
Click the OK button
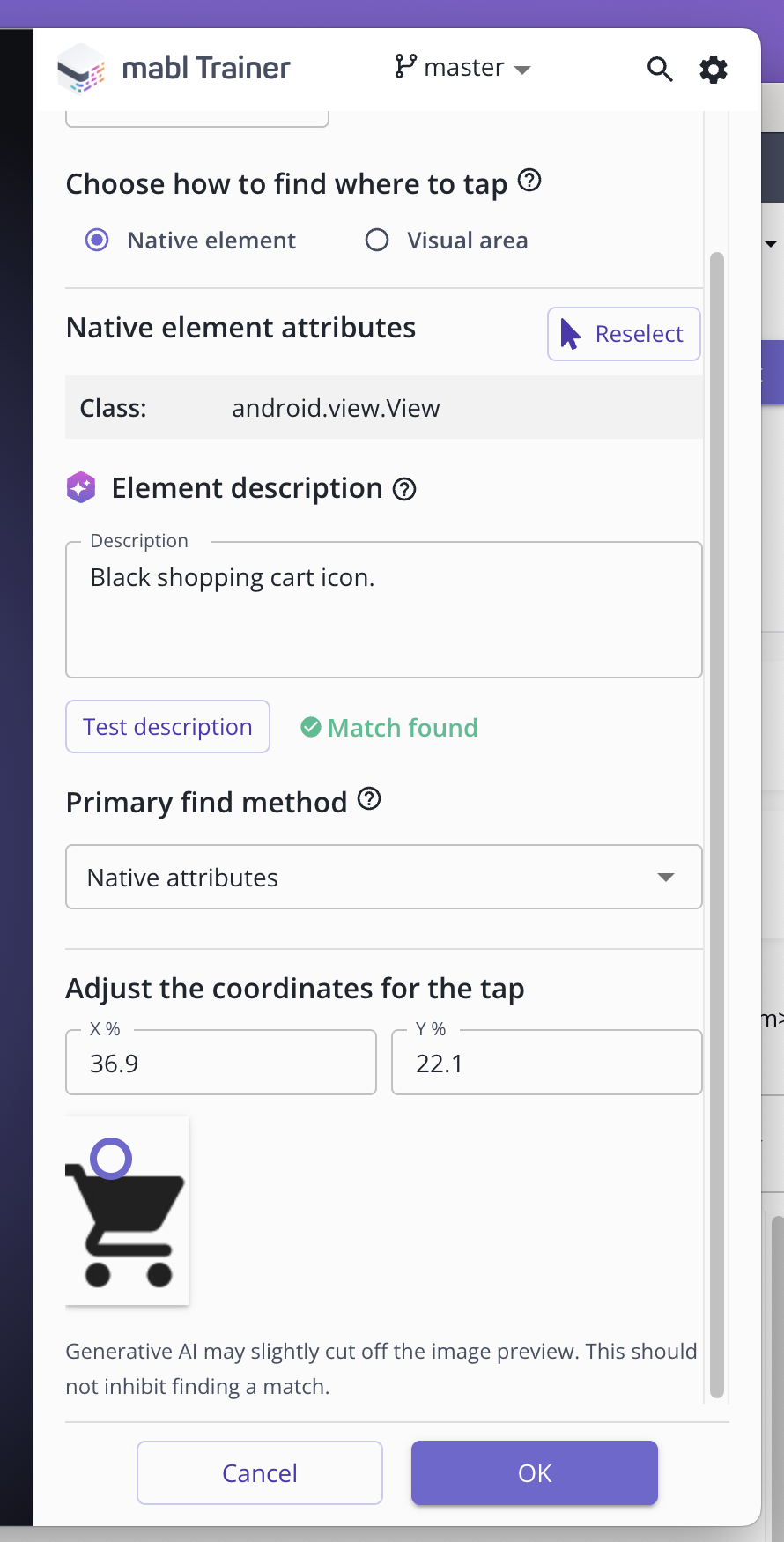click(534, 1472)
